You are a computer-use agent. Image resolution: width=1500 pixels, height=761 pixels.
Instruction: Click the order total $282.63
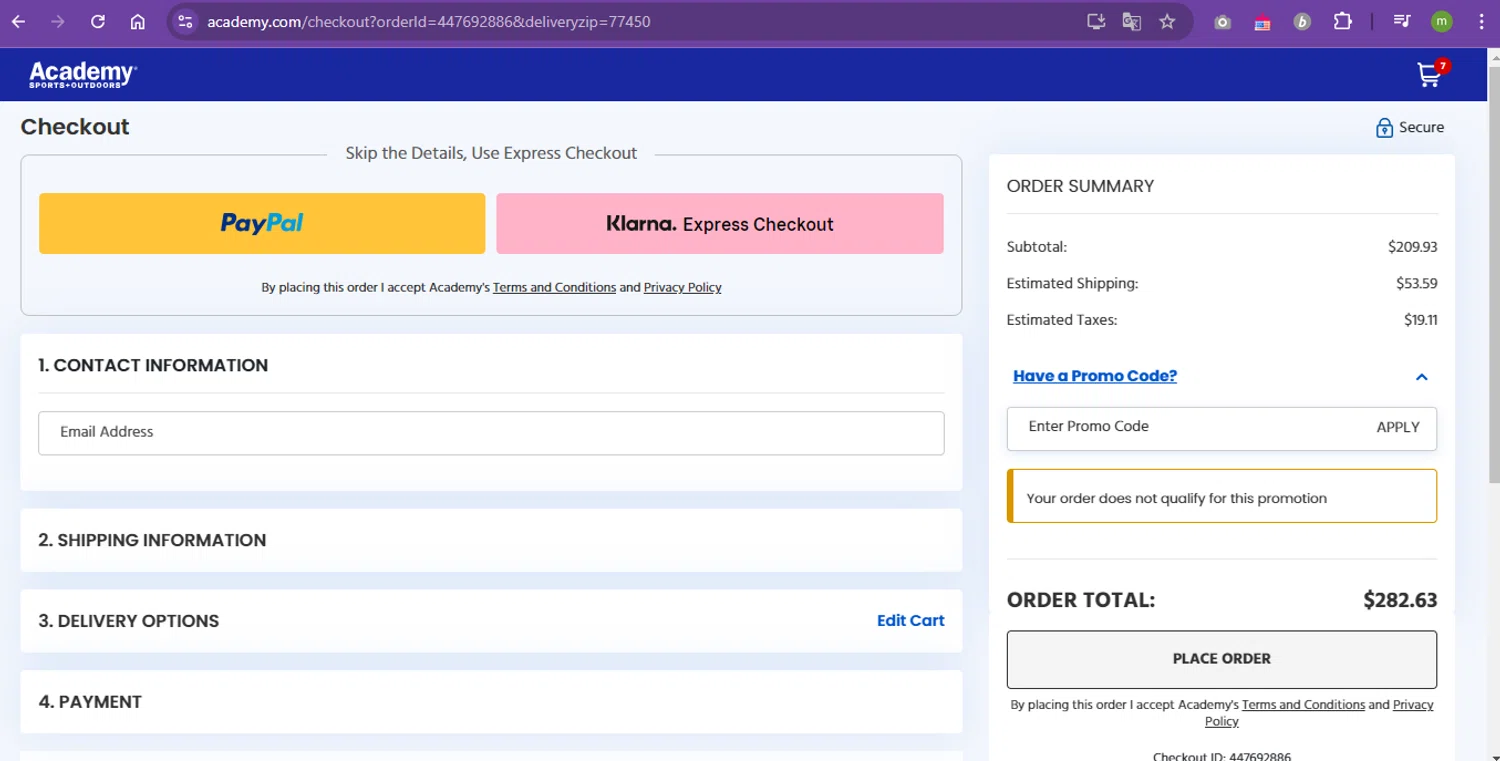pos(1400,600)
